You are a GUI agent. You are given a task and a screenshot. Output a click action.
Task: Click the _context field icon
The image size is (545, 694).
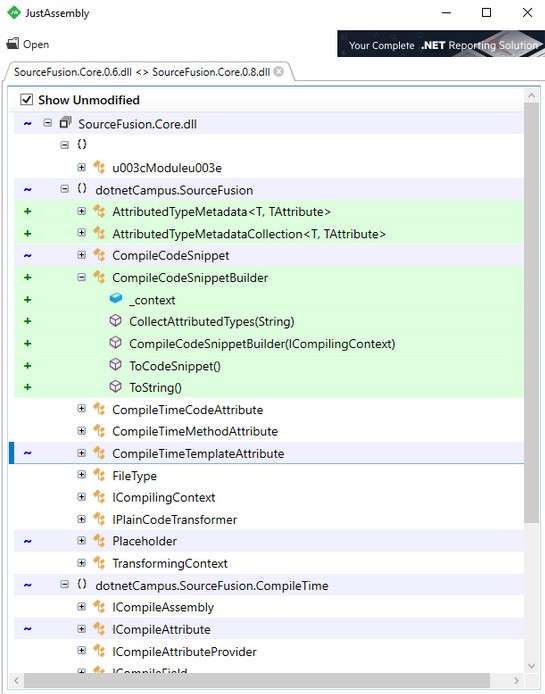point(116,299)
